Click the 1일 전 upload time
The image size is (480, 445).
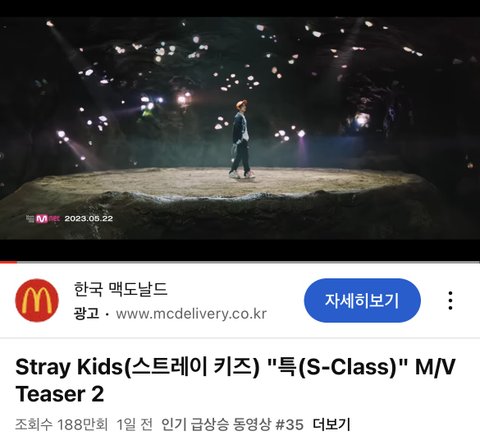pyautogui.click(x=134, y=425)
